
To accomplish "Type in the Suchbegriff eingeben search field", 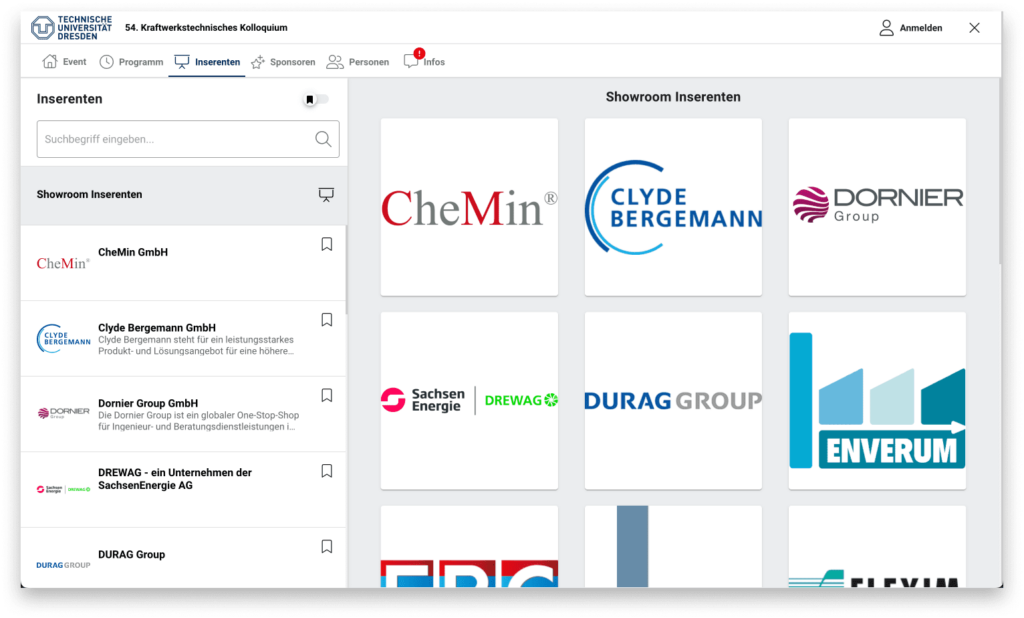I will [x=175, y=140].
